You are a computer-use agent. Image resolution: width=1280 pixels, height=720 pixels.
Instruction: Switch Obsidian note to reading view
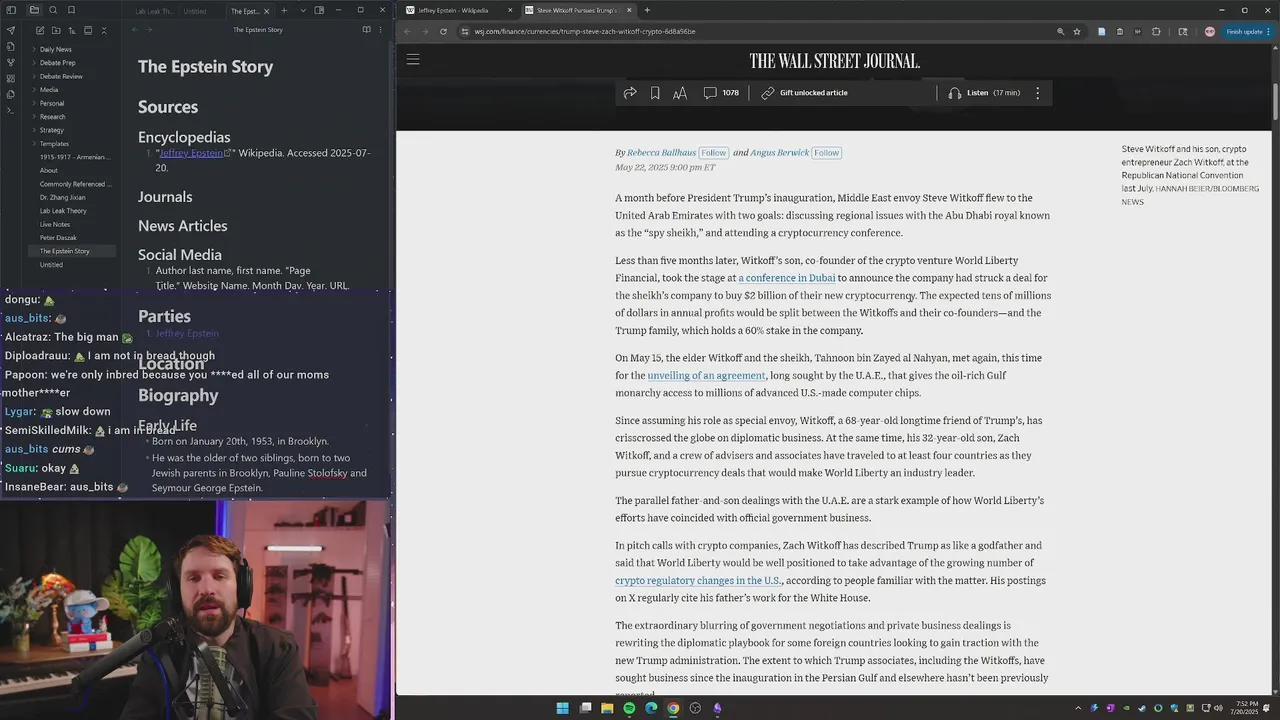[x=366, y=30]
